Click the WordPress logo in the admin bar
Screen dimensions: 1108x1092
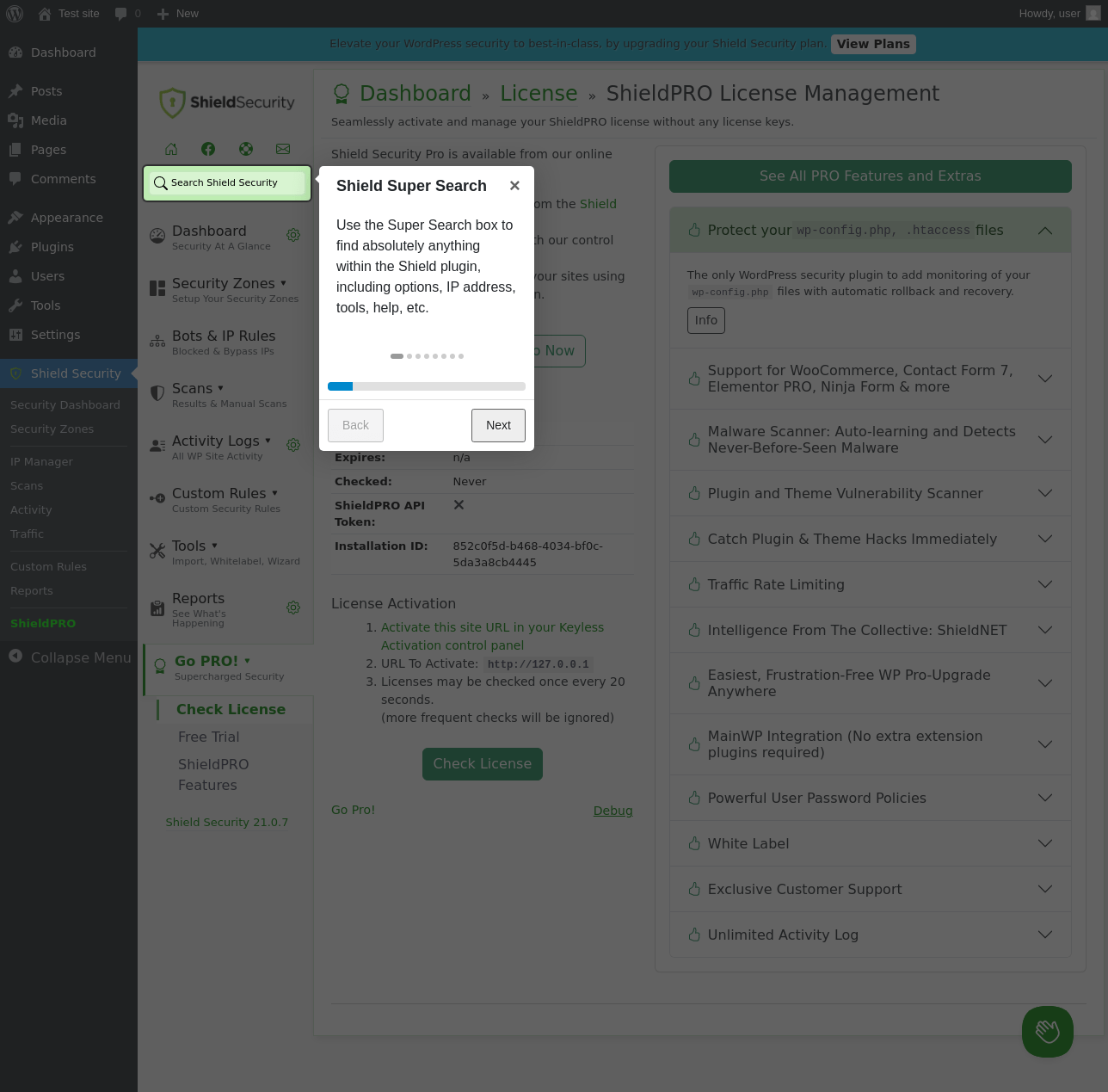[15, 14]
